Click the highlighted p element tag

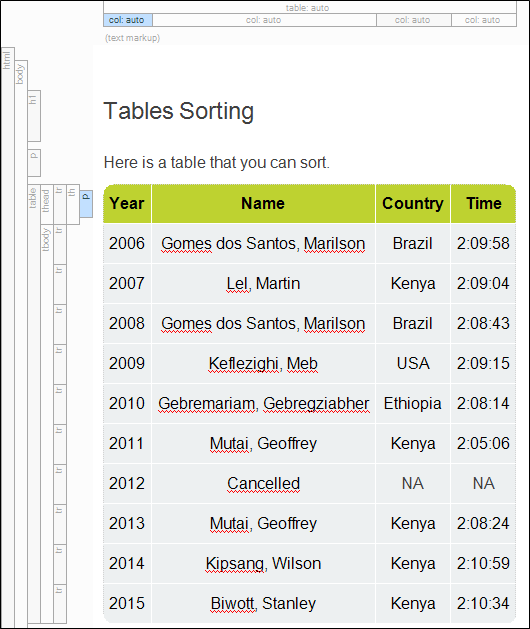86,204
